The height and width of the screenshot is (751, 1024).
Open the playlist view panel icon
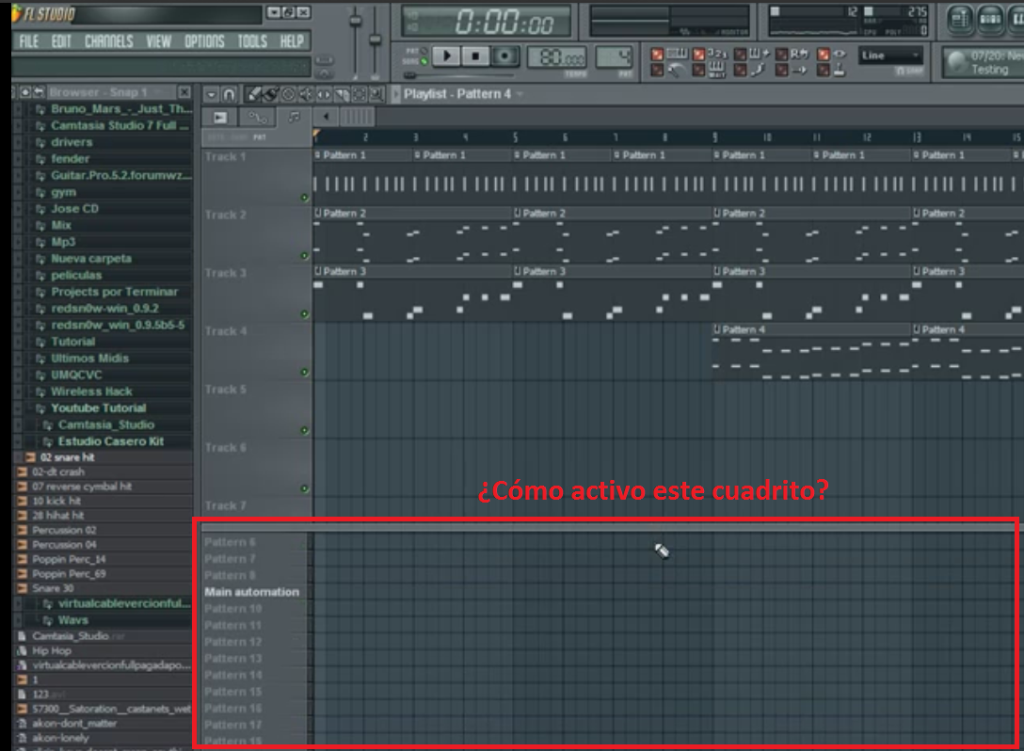coord(959,19)
